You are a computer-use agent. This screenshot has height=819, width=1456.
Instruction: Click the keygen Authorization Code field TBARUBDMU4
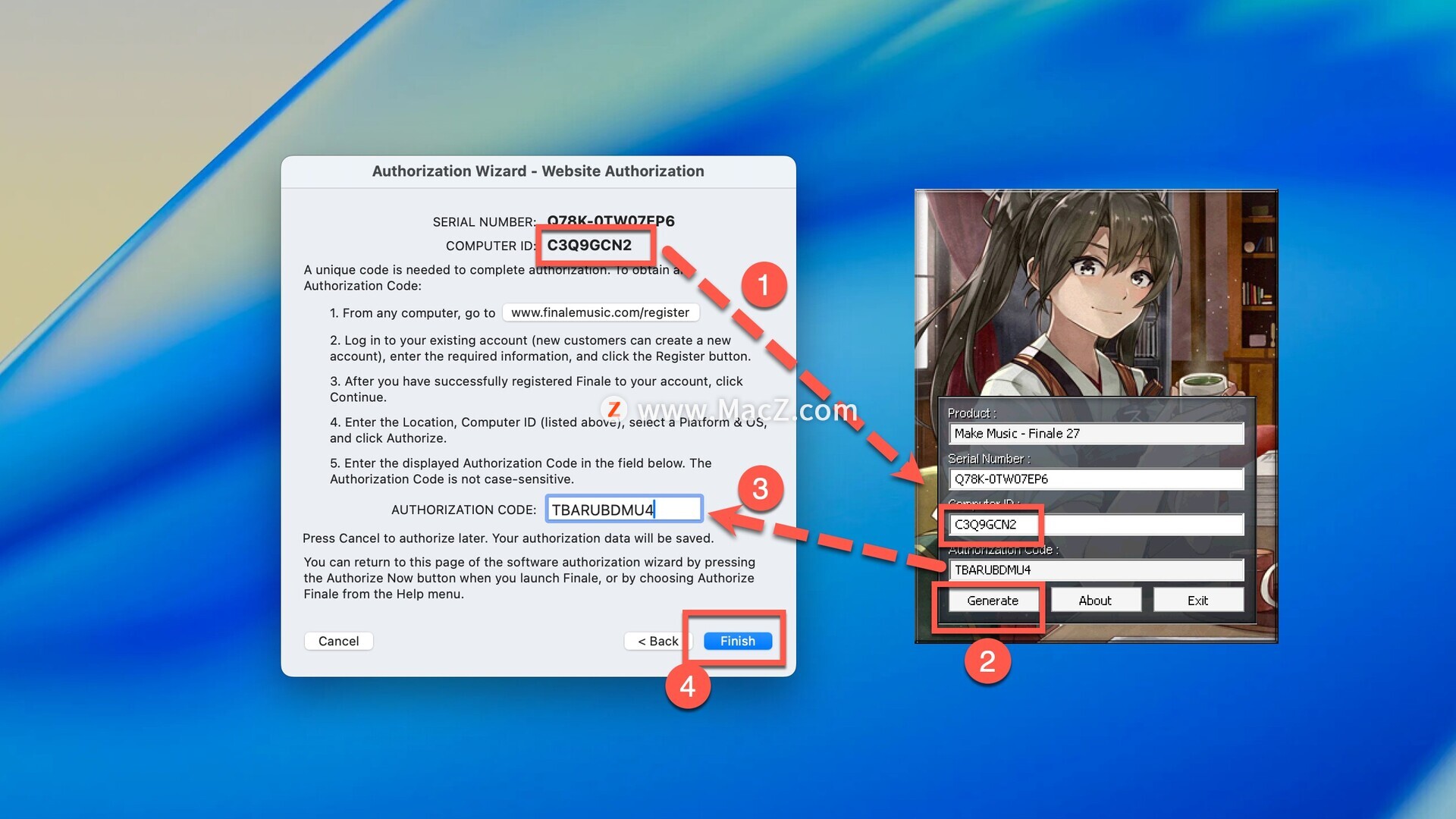click(x=1095, y=570)
